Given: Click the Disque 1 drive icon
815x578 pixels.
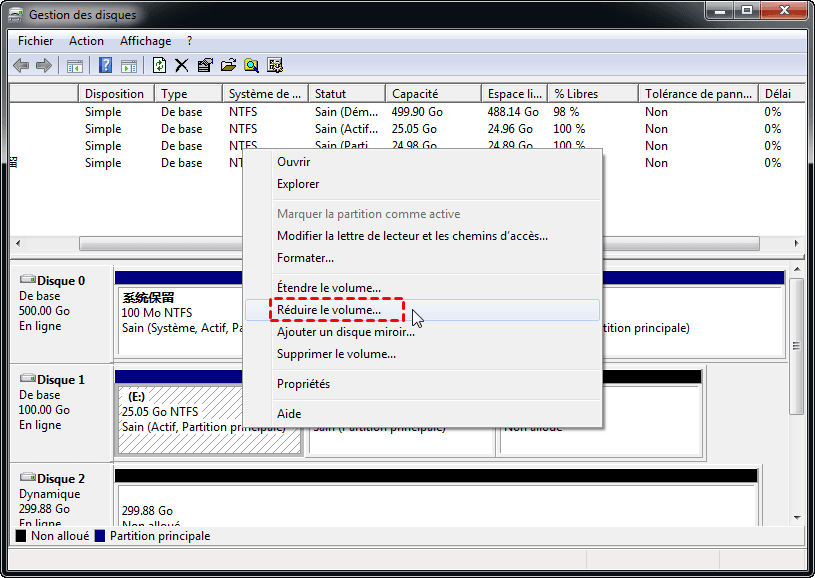Looking at the screenshot, I should click(x=28, y=379).
